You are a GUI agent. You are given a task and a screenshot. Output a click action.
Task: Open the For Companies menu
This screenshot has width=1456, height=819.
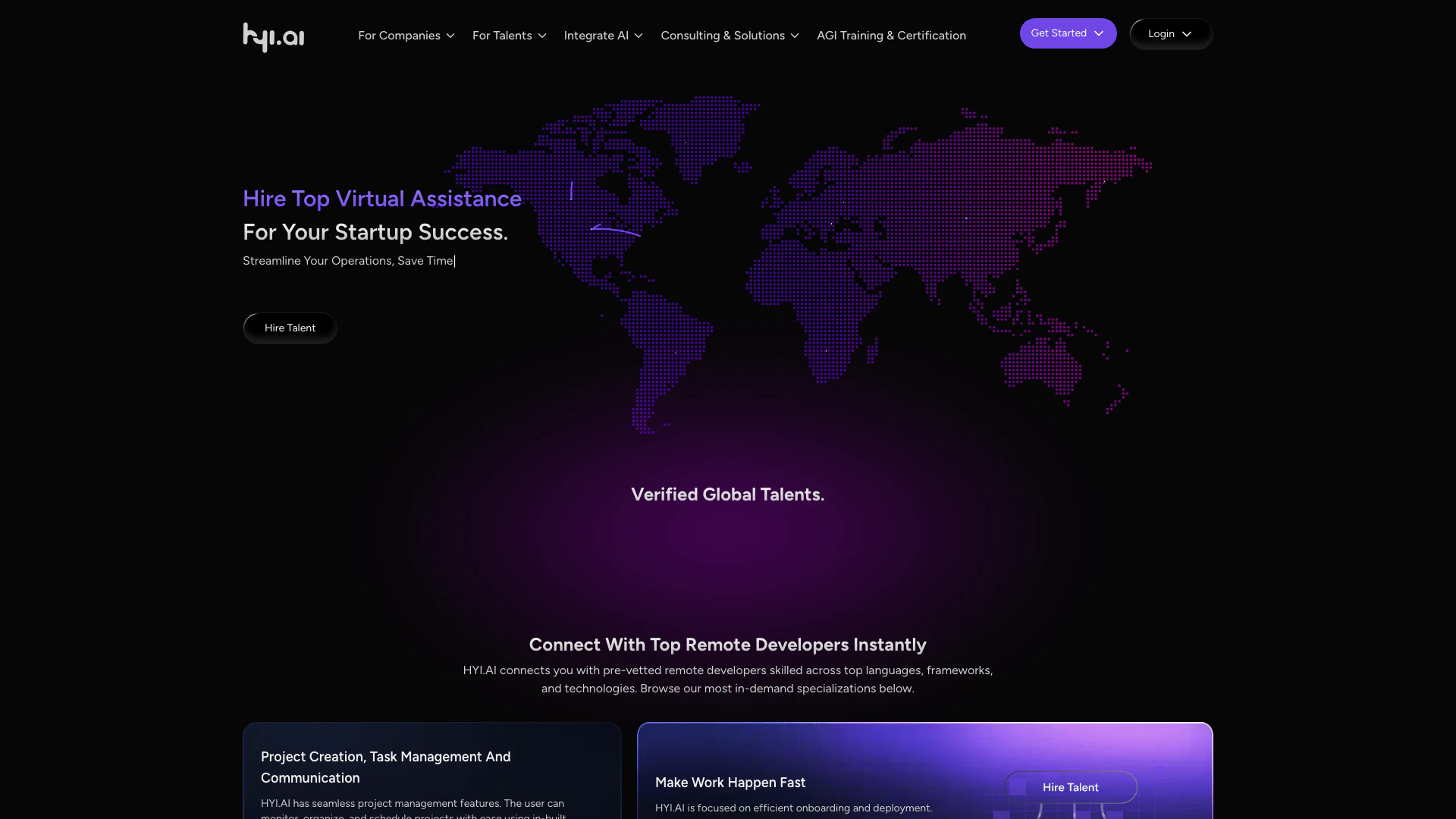click(399, 36)
